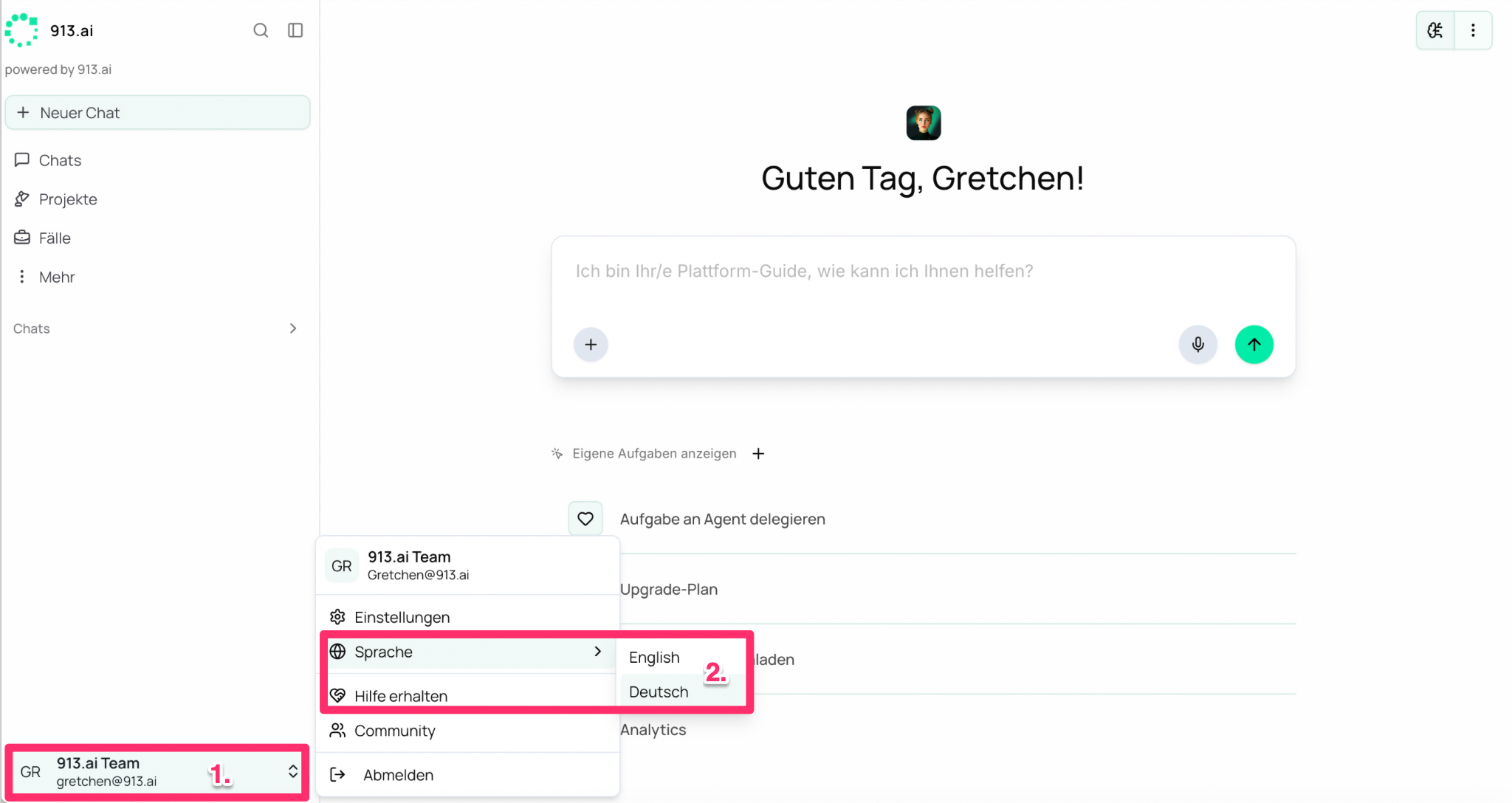This screenshot has height=803, width=1512.
Task: Start a Neuer Chat
Action: tap(157, 113)
